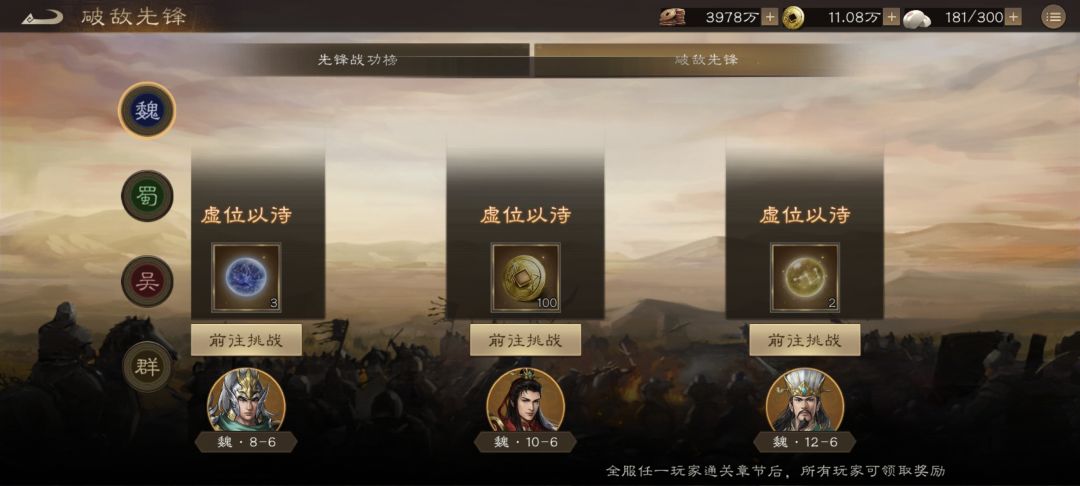Tap the yellow orb reward item
Viewport: 1080px width, 486px height.
coord(804,277)
